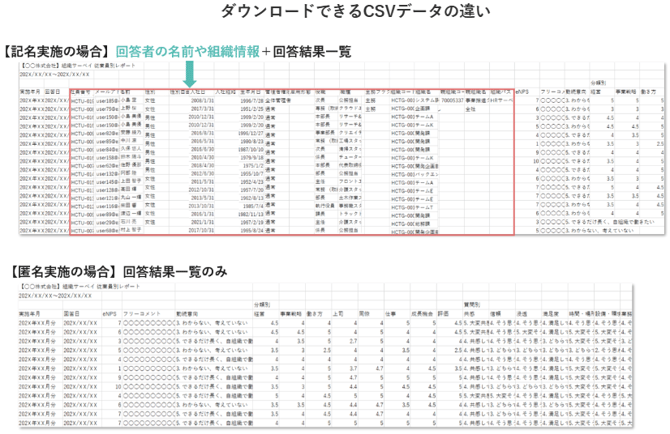
Task: Select the 上司 column header
Action: [338, 314]
